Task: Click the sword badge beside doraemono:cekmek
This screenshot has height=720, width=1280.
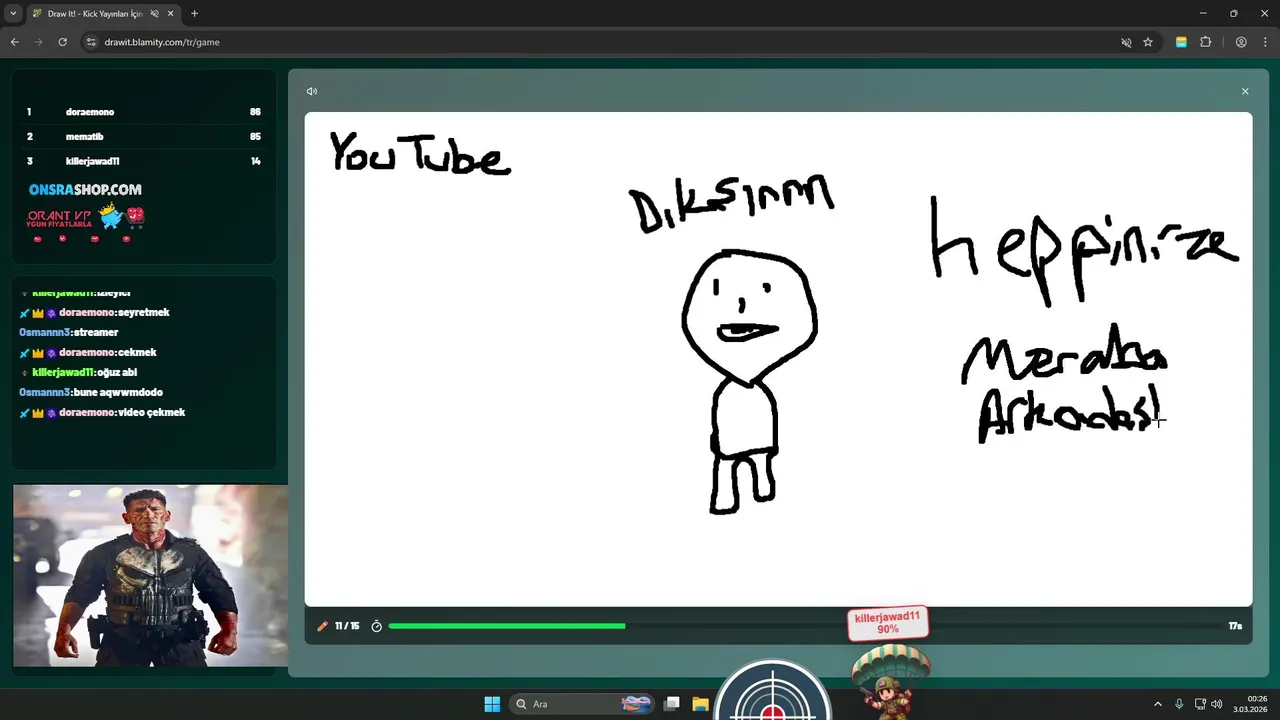Action: (x=25, y=353)
